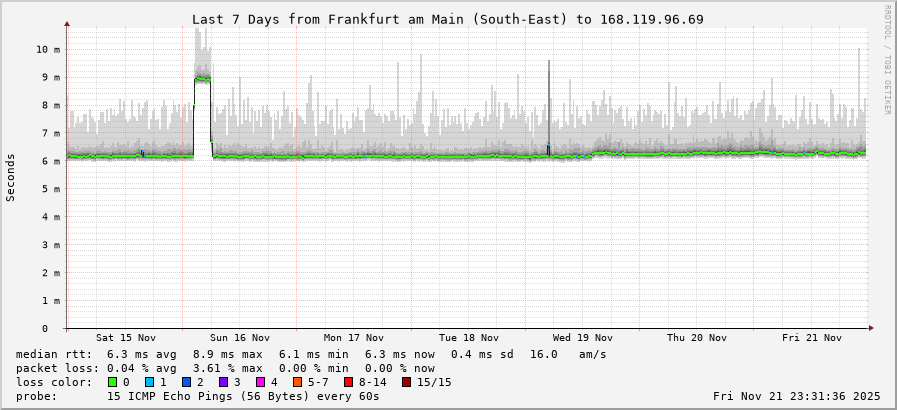
Task: Click the green loss color swatch for 0
Action: [x=113, y=382]
